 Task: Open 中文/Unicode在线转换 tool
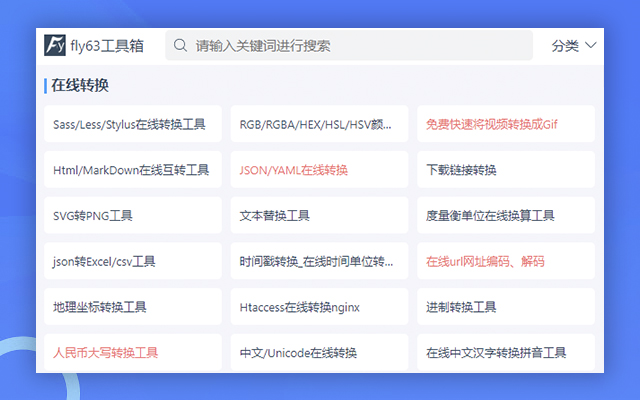(x=319, y=353)
